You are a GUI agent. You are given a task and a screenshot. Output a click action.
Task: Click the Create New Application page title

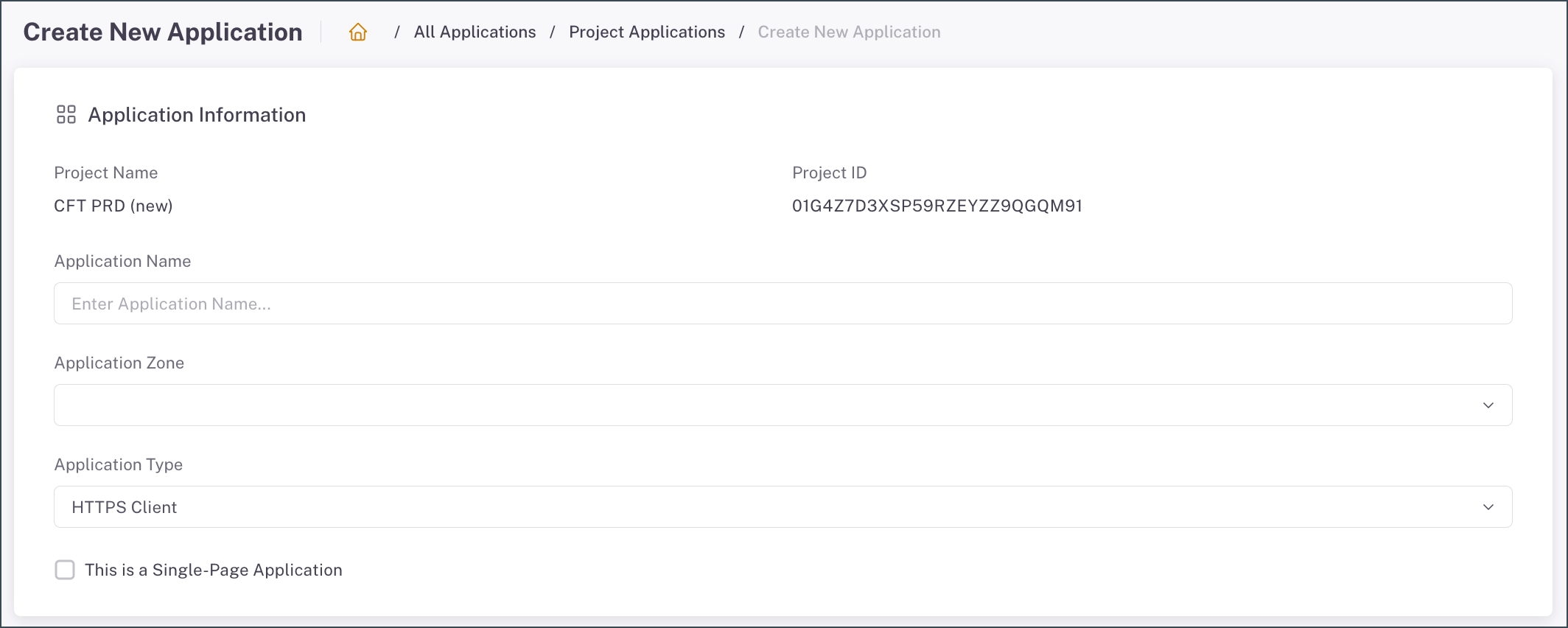tap(163, 32)
